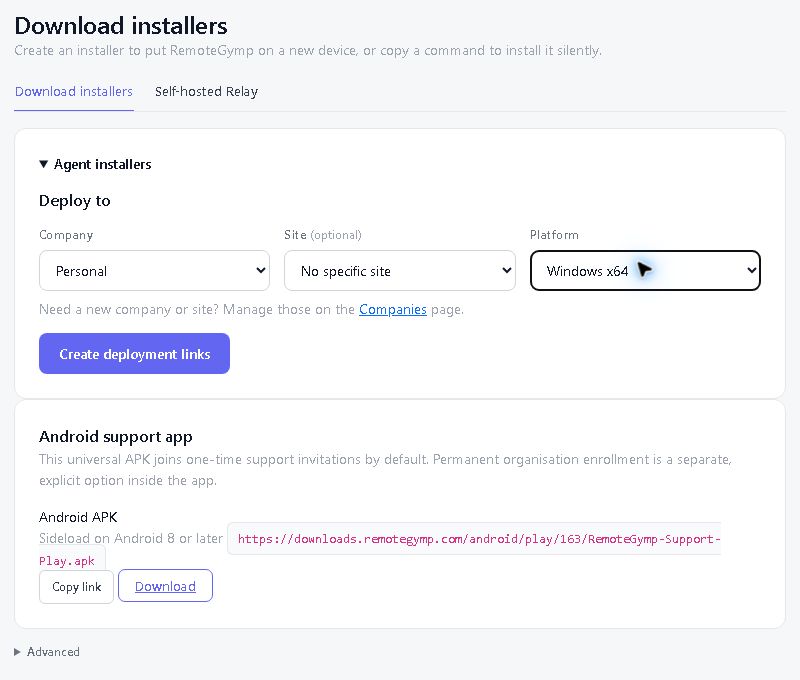Follow the Companies page link
The height and width of the screenshot is (680, 800).
click(393, 310)
